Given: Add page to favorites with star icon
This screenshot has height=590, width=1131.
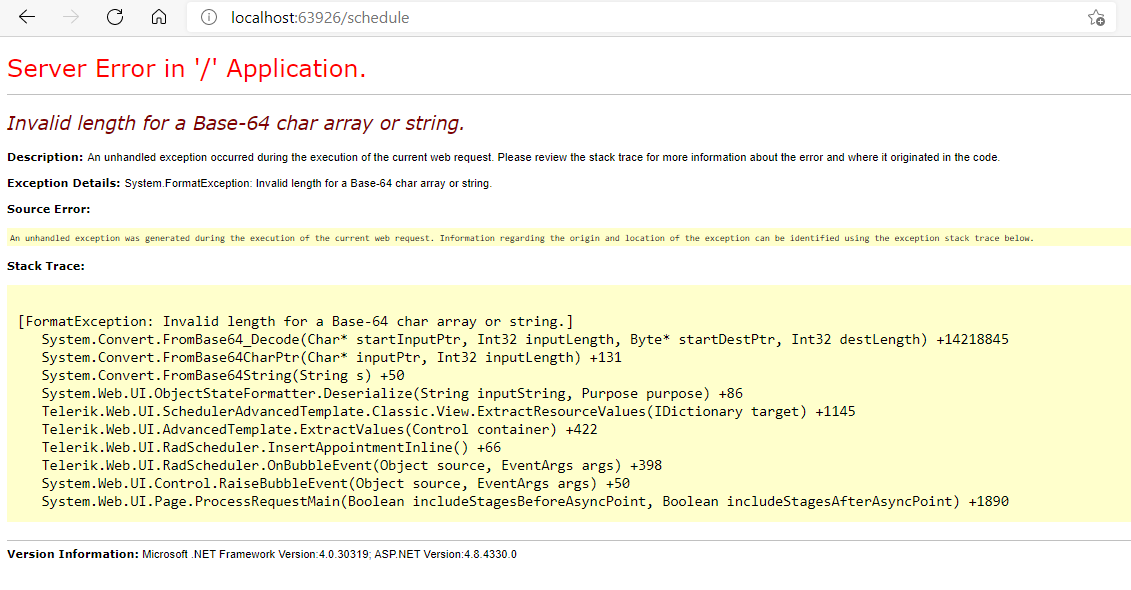Looking at the screenshot, I should (1096, 18).
